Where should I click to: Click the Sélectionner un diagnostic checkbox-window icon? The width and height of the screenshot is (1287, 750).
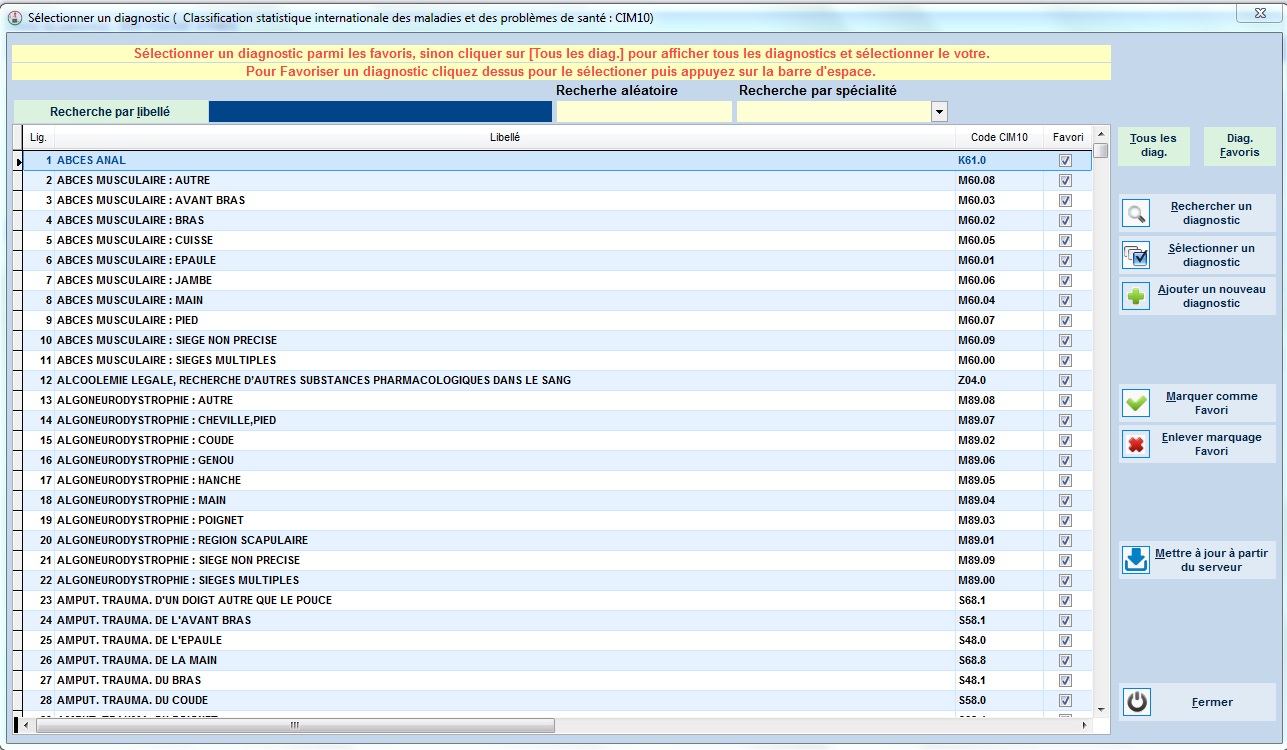[x=1136, y=256]
